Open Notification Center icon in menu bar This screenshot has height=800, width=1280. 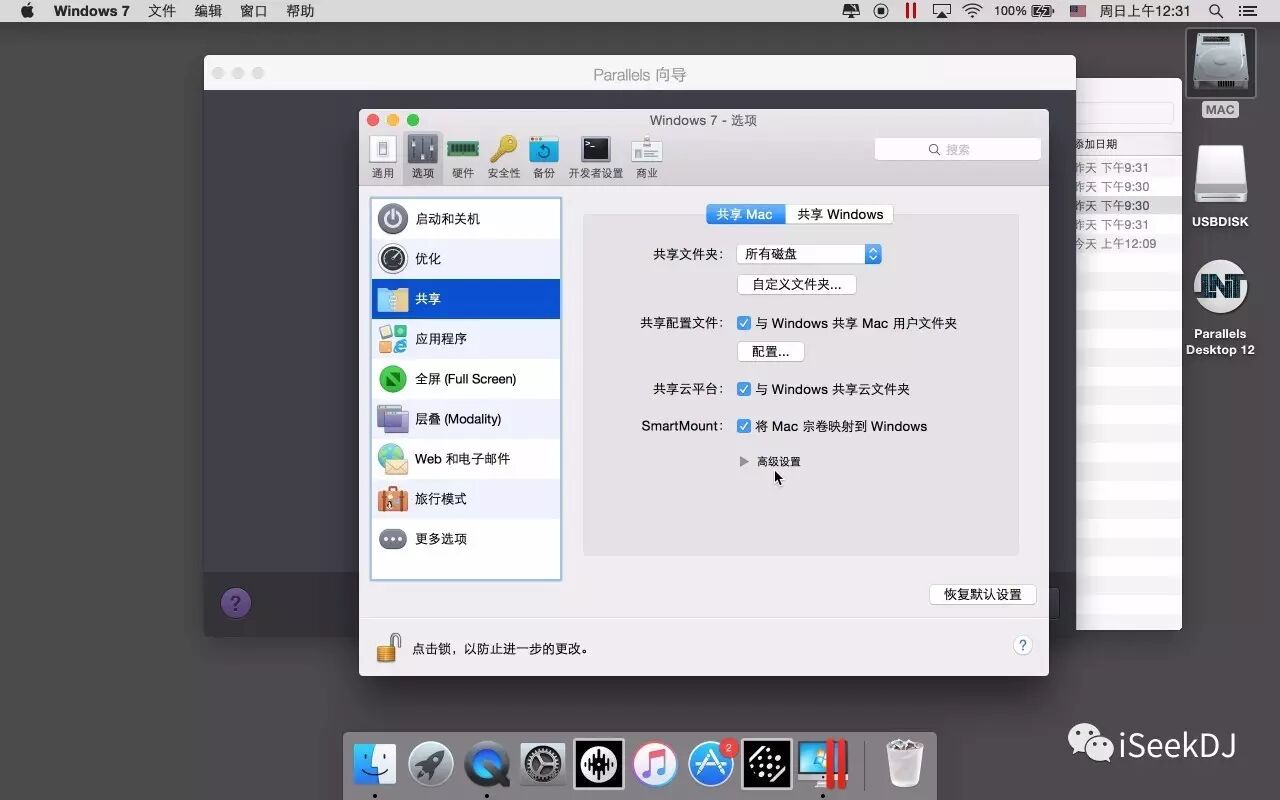tap(1247, 11)
